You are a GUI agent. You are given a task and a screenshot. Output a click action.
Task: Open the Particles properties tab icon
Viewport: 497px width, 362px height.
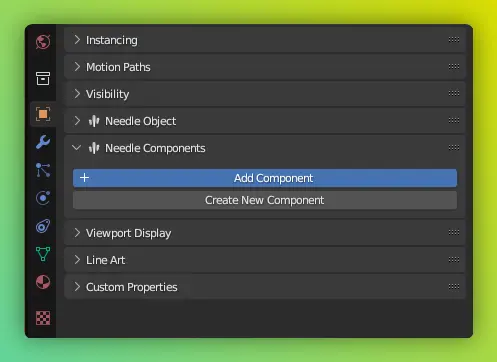coord(43,170)
